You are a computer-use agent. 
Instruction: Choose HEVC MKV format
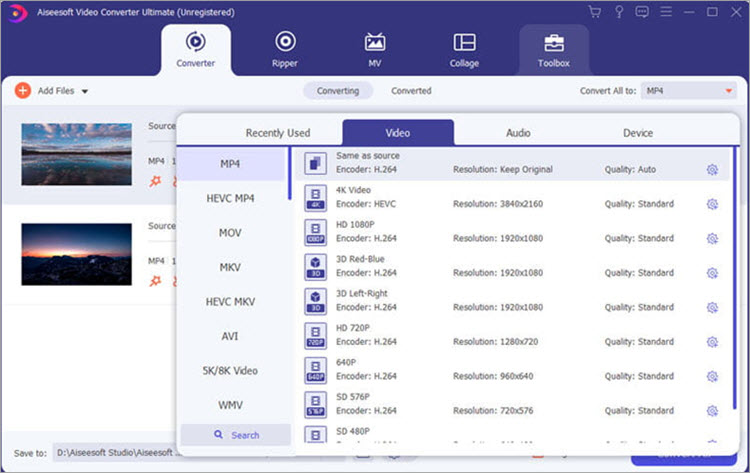(230, 301)
